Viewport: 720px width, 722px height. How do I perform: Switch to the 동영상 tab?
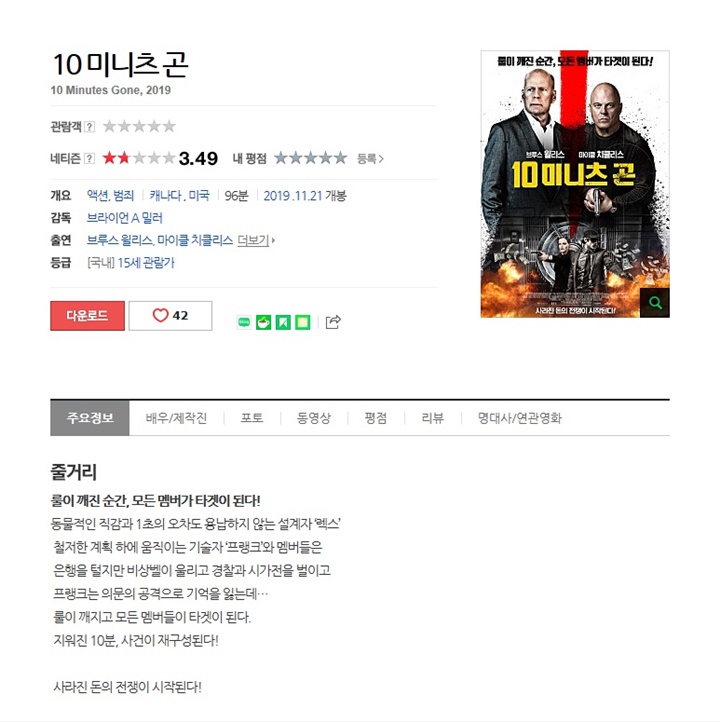point(314,418)
